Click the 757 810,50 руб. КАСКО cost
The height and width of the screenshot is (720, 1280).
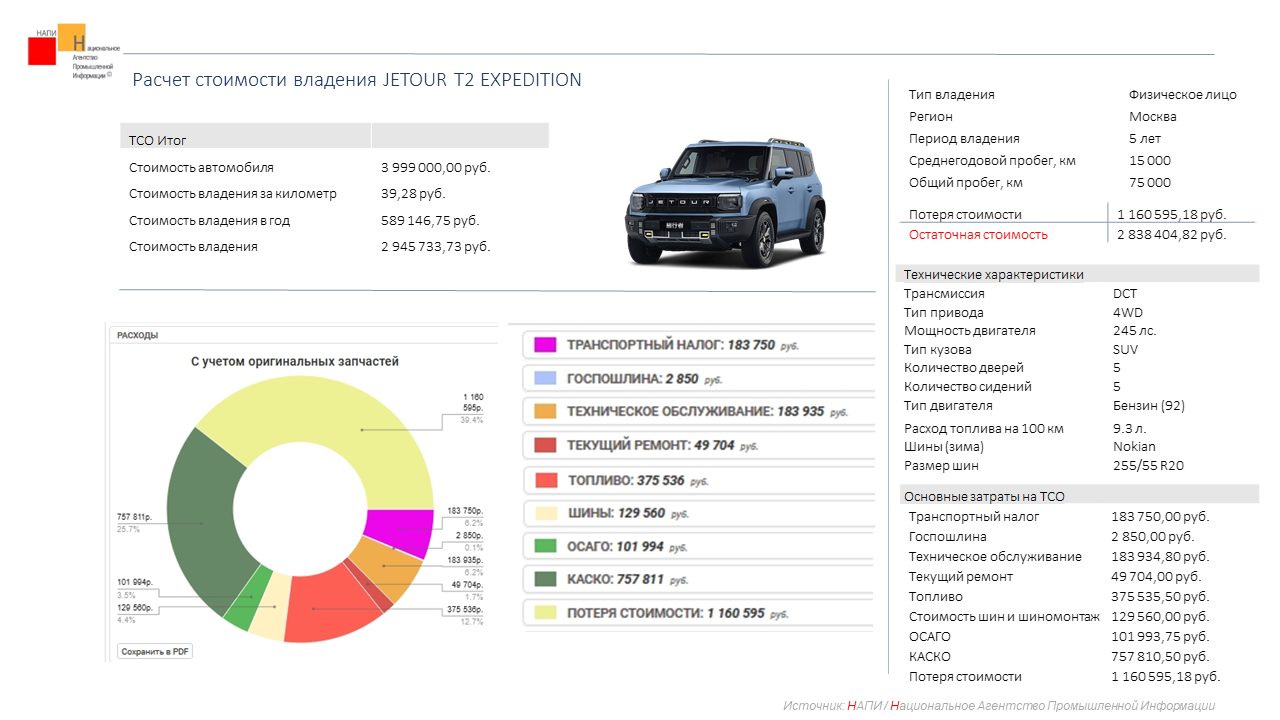tap(1161, 657)
